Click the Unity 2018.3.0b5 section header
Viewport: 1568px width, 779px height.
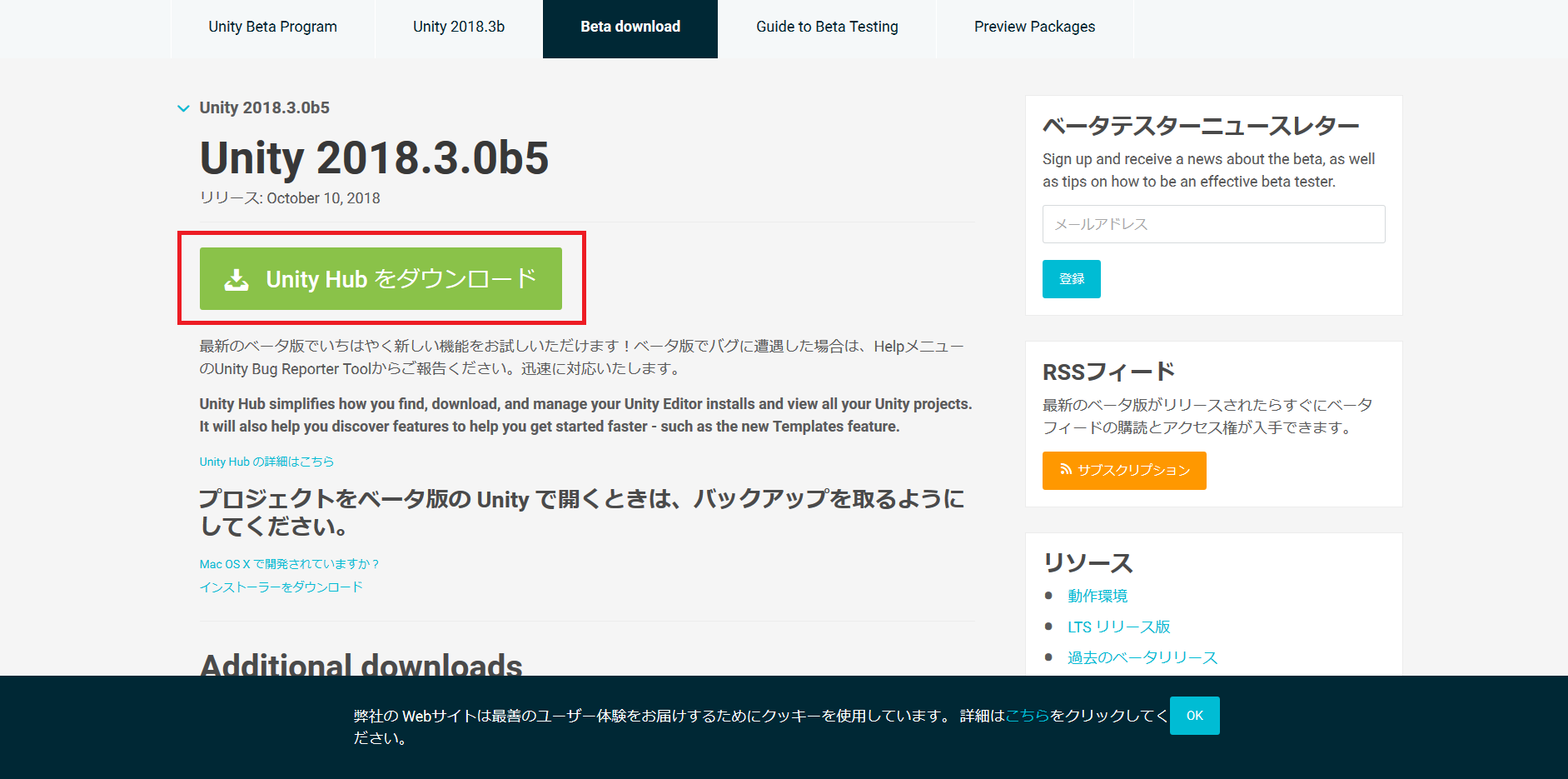[x=264, y=107]
